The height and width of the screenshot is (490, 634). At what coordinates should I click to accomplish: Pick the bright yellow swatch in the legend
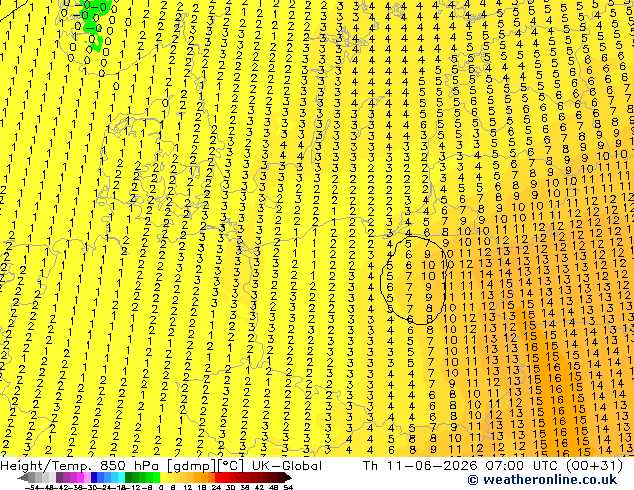[163, 478]
